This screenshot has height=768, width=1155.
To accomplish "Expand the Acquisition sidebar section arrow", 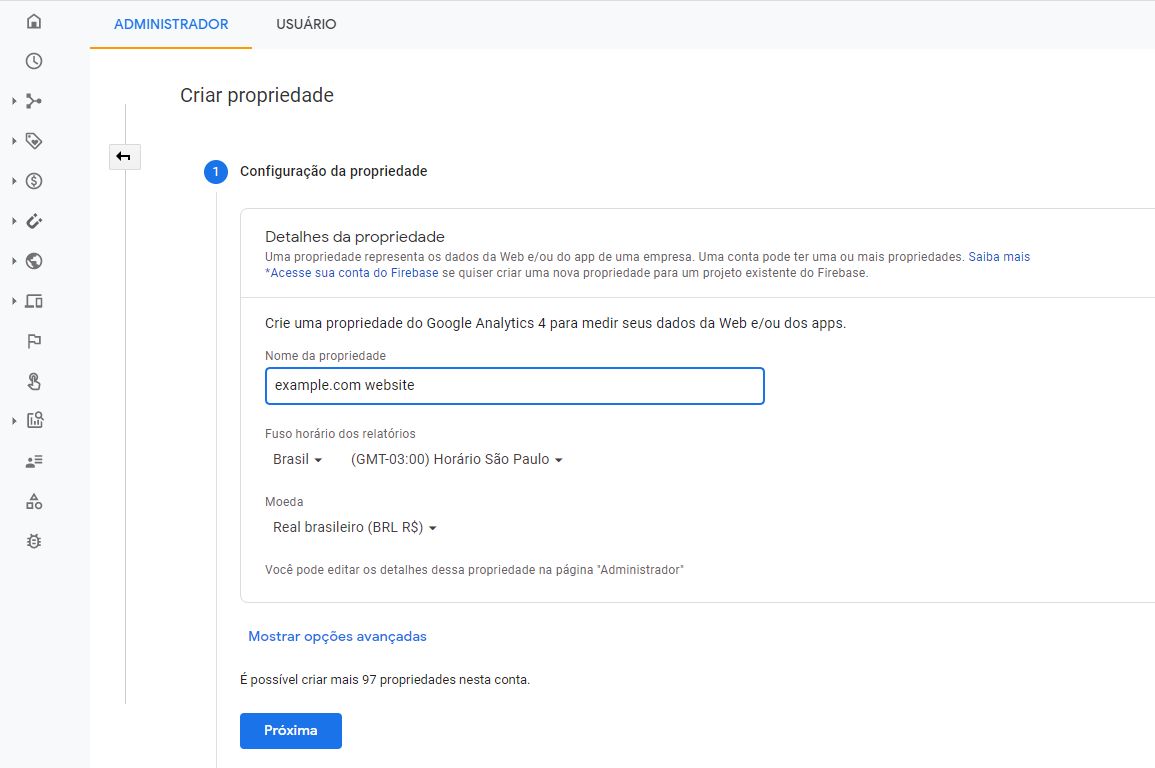I will coord(14,101).
